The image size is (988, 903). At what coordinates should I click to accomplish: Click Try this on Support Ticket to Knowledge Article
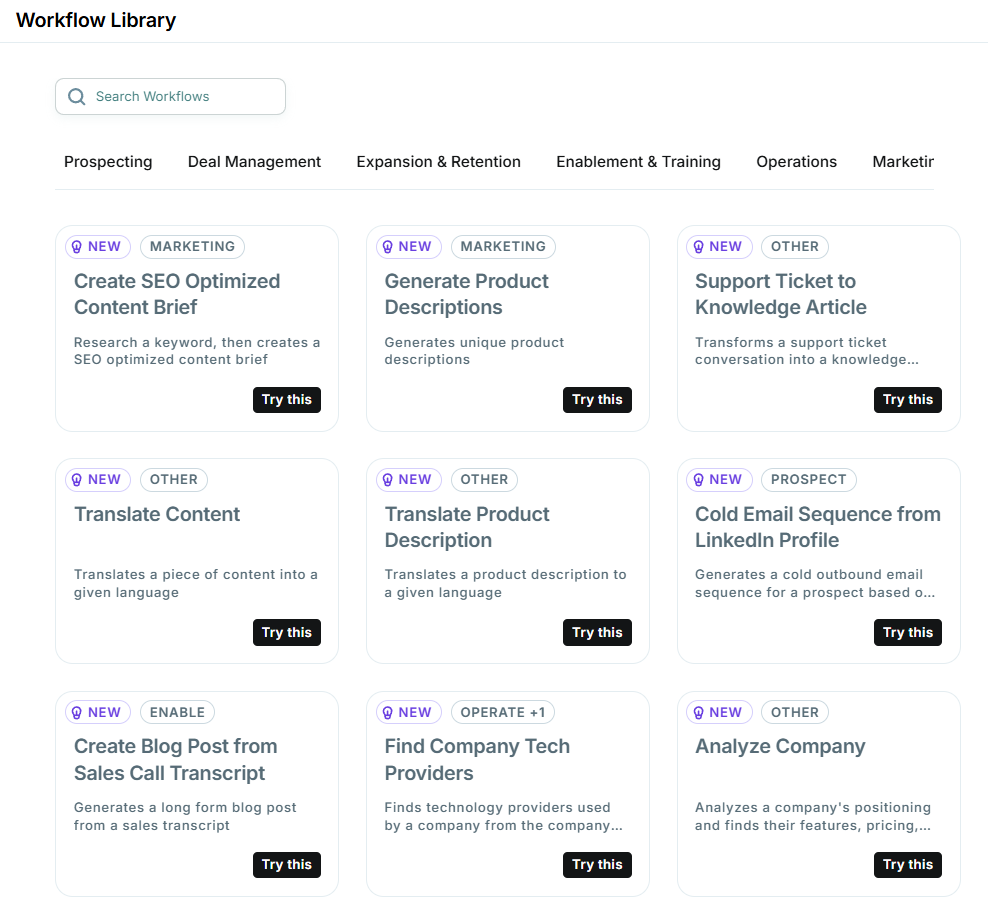coord(908,400)
